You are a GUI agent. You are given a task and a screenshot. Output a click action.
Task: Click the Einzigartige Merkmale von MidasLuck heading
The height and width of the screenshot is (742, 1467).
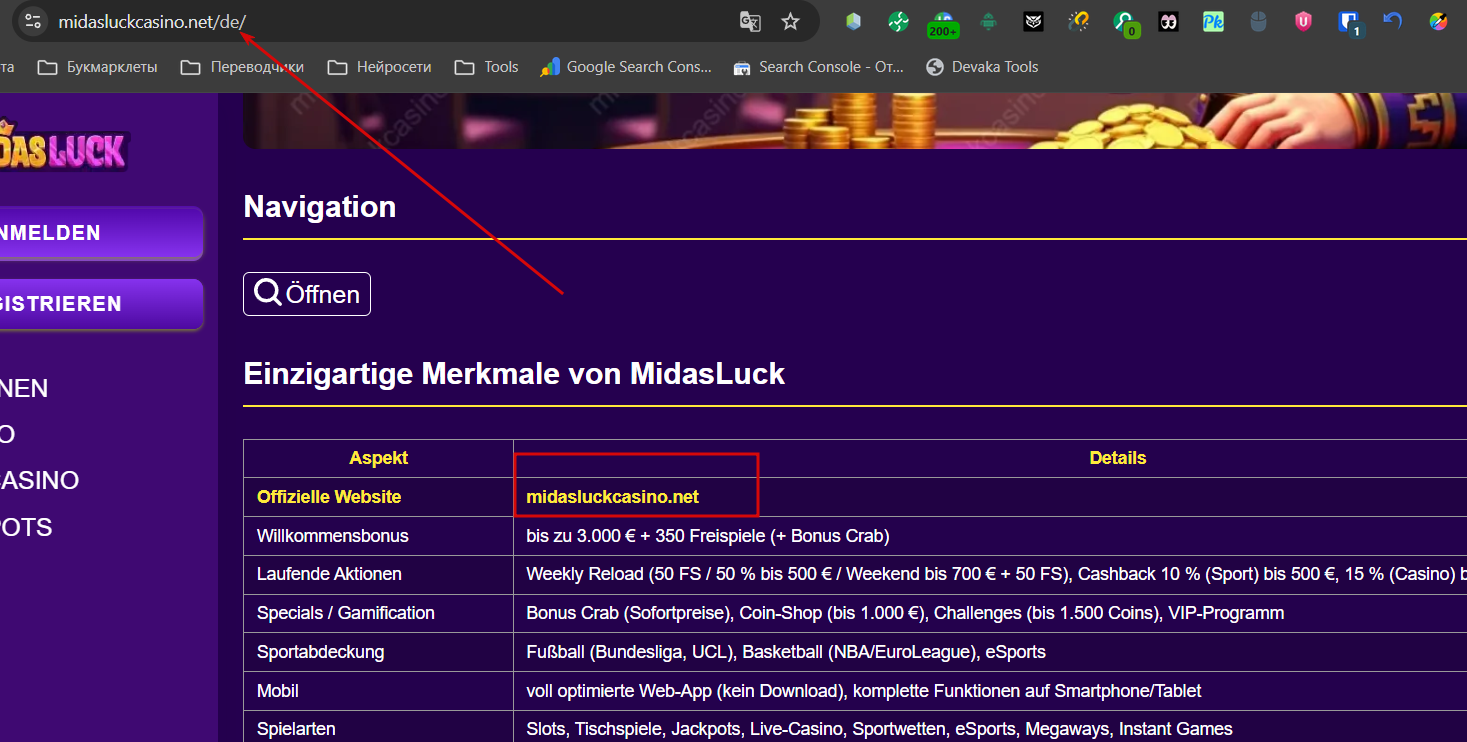pyautogui.click(x=514, y=374)
